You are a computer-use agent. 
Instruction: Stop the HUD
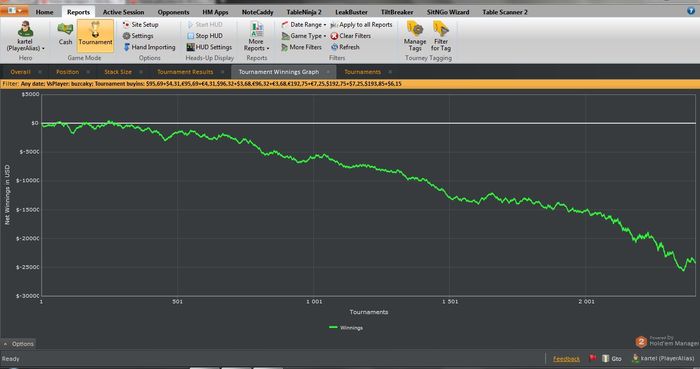tap(204, 36)
